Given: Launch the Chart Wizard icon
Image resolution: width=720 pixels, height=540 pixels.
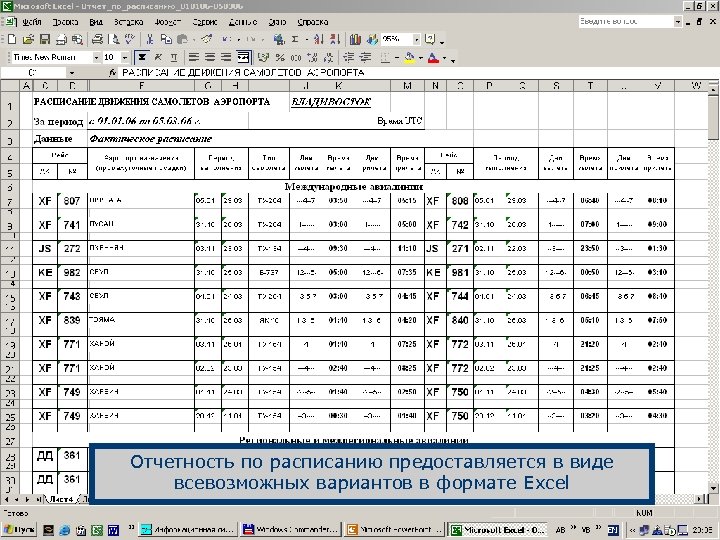Looking at the screenshot, I should coord(355,39).
